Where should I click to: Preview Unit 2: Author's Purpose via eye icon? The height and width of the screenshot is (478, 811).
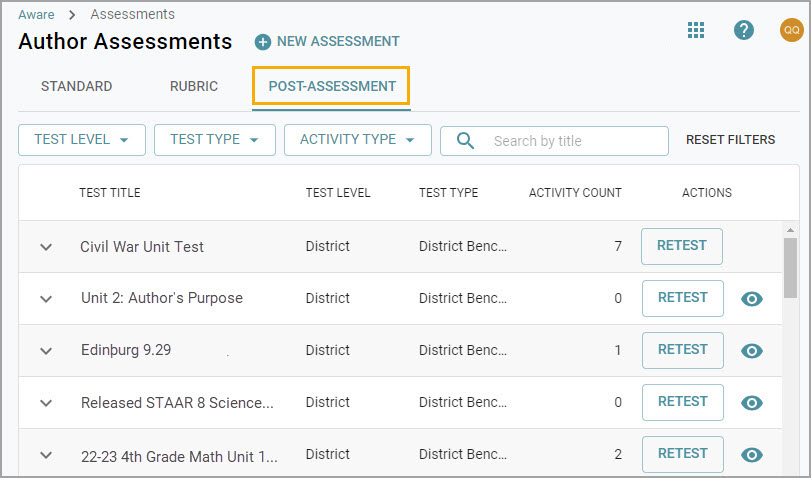point(752,298)
